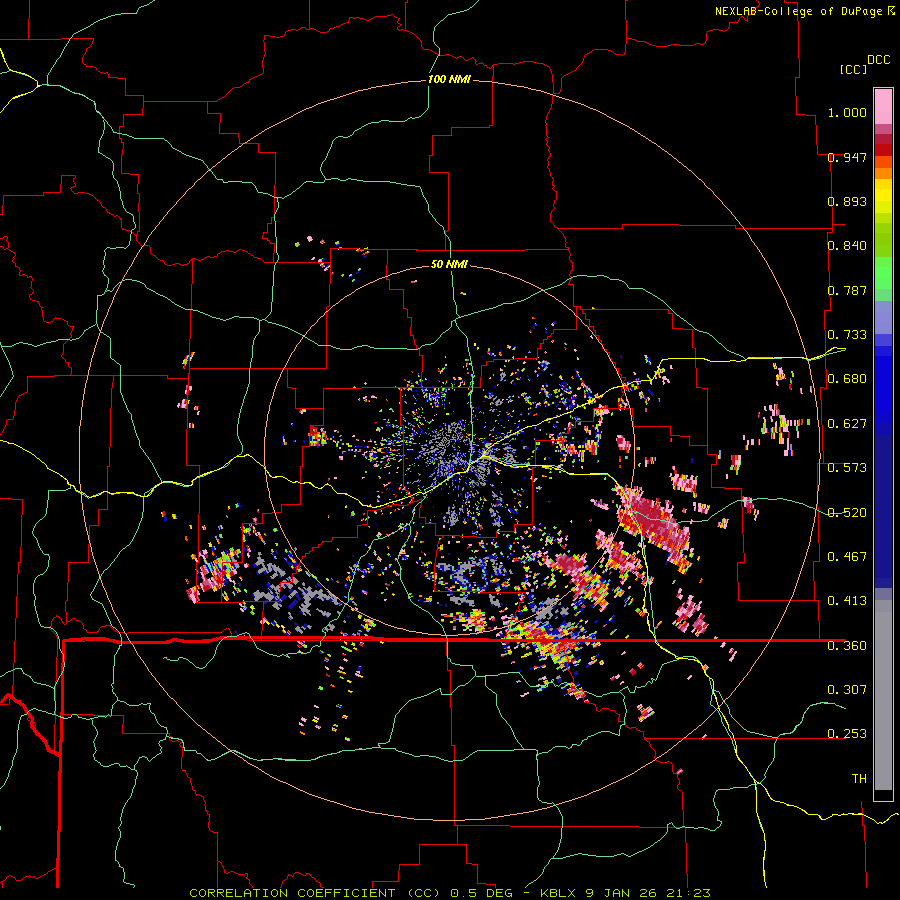The height and width of the screenshot is (900, 900).
Task: Pick the dark red swatch above 0.947
Action: pyautogui.click(x=883, y=149)
